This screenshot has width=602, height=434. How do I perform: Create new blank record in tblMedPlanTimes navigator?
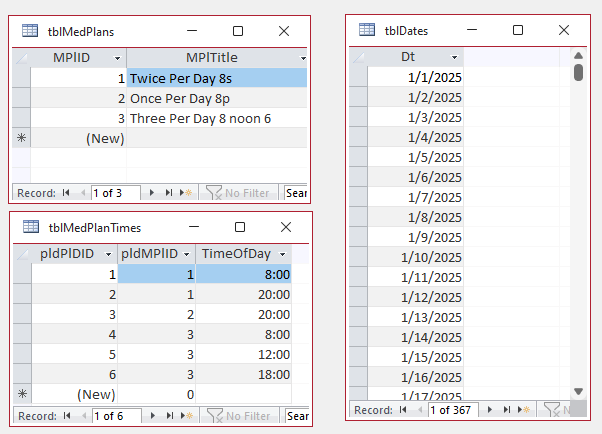(x=187, y=416)
